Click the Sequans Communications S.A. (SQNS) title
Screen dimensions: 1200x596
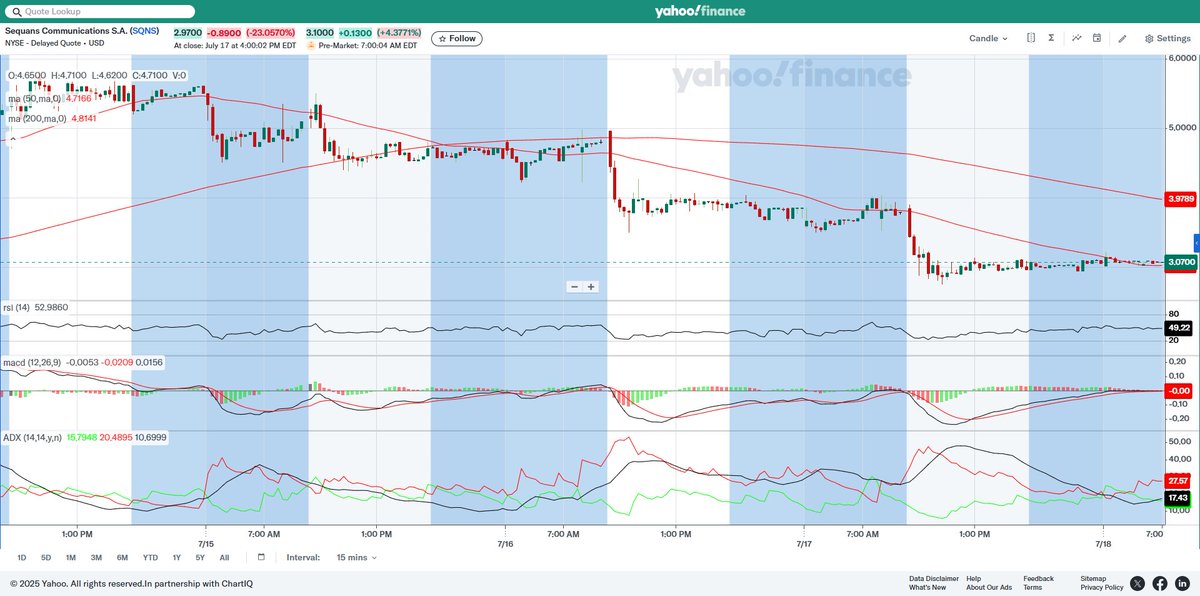[x=83, y=32]
